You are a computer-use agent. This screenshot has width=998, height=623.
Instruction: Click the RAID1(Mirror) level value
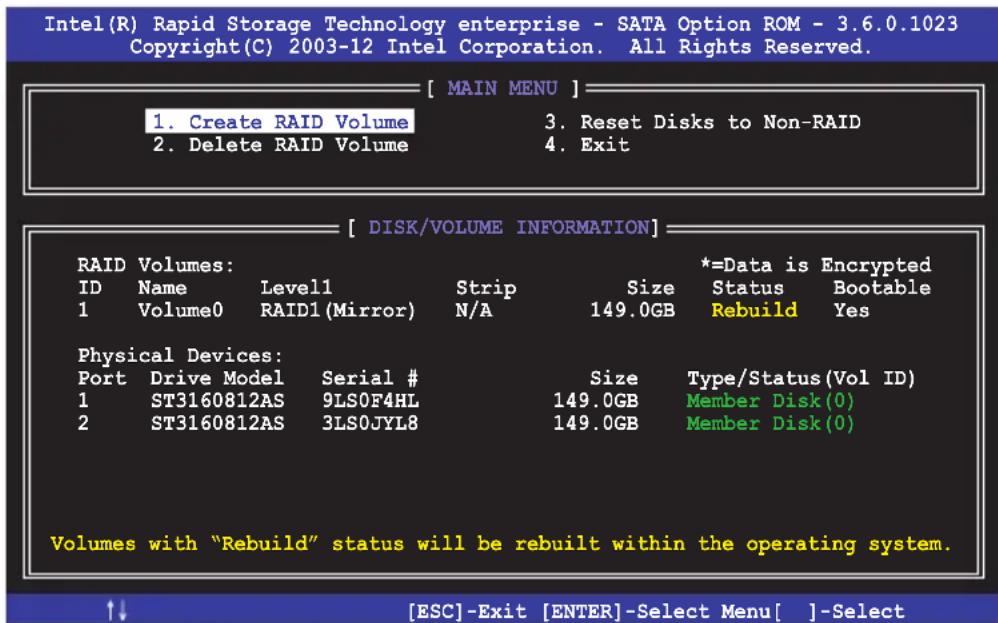pyautogui.click(x=337, y=310)
